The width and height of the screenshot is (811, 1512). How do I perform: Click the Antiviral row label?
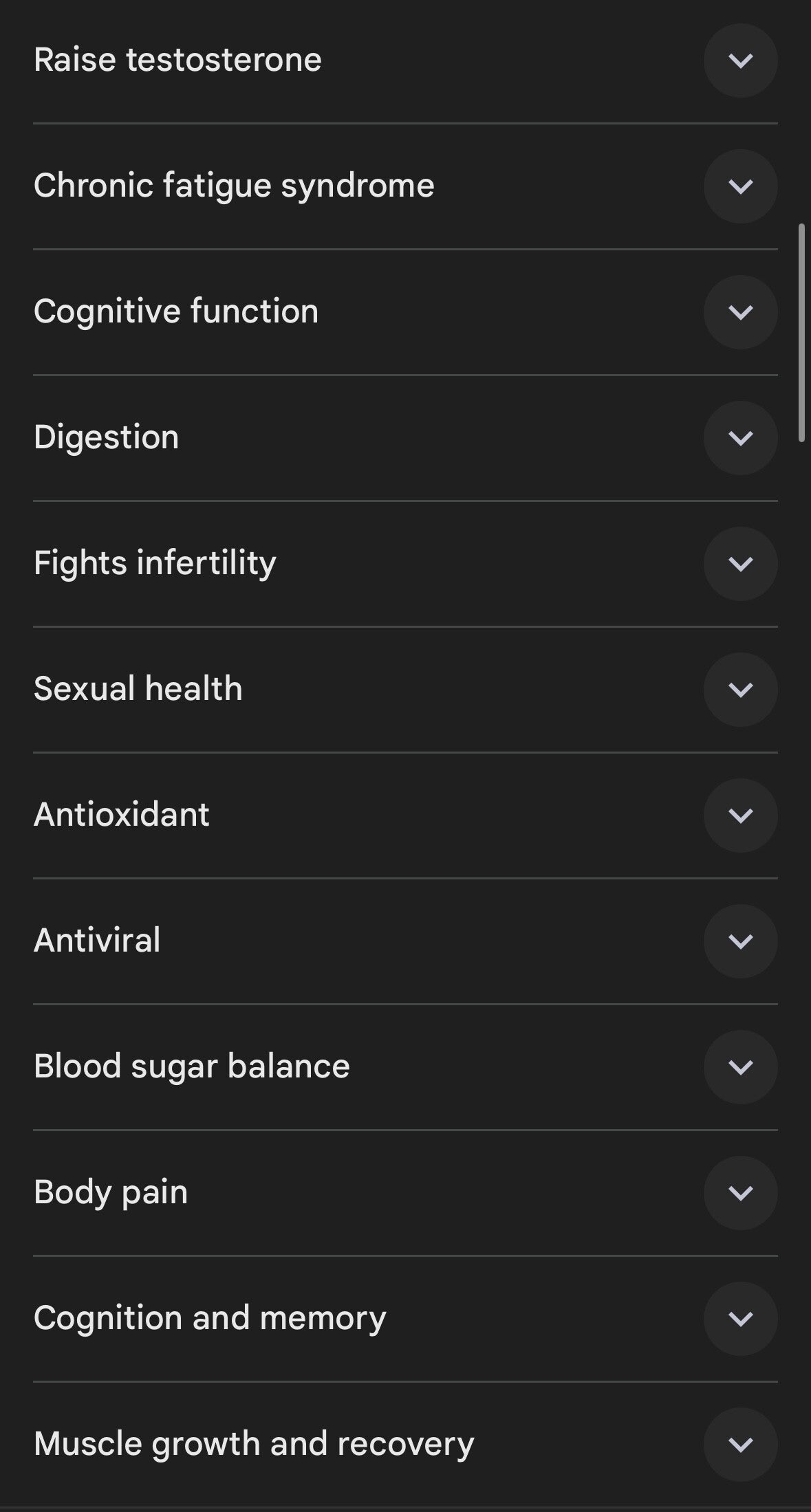tap(97, 941)
